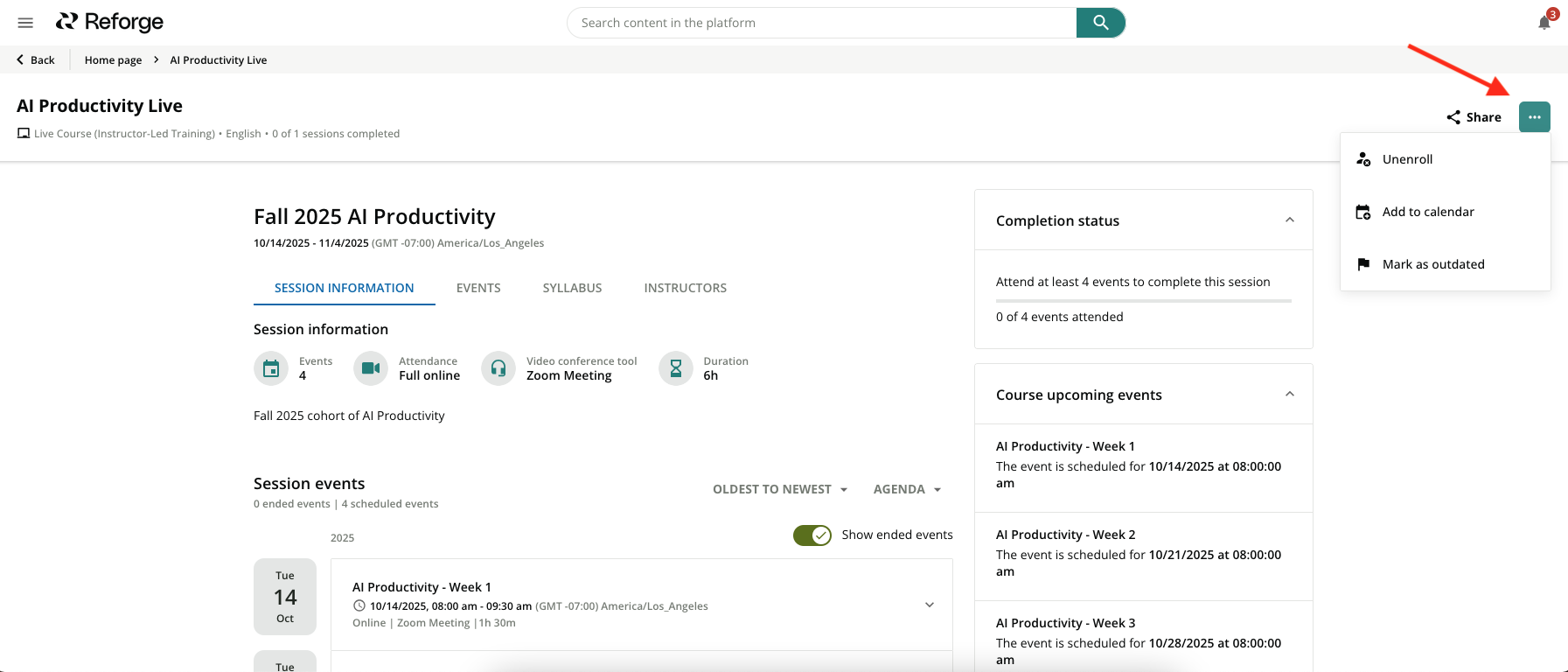The height and width of the screenshot is (672, 1568).
Task: Click the Tue 14 Oct date tile
Action: 285,597
